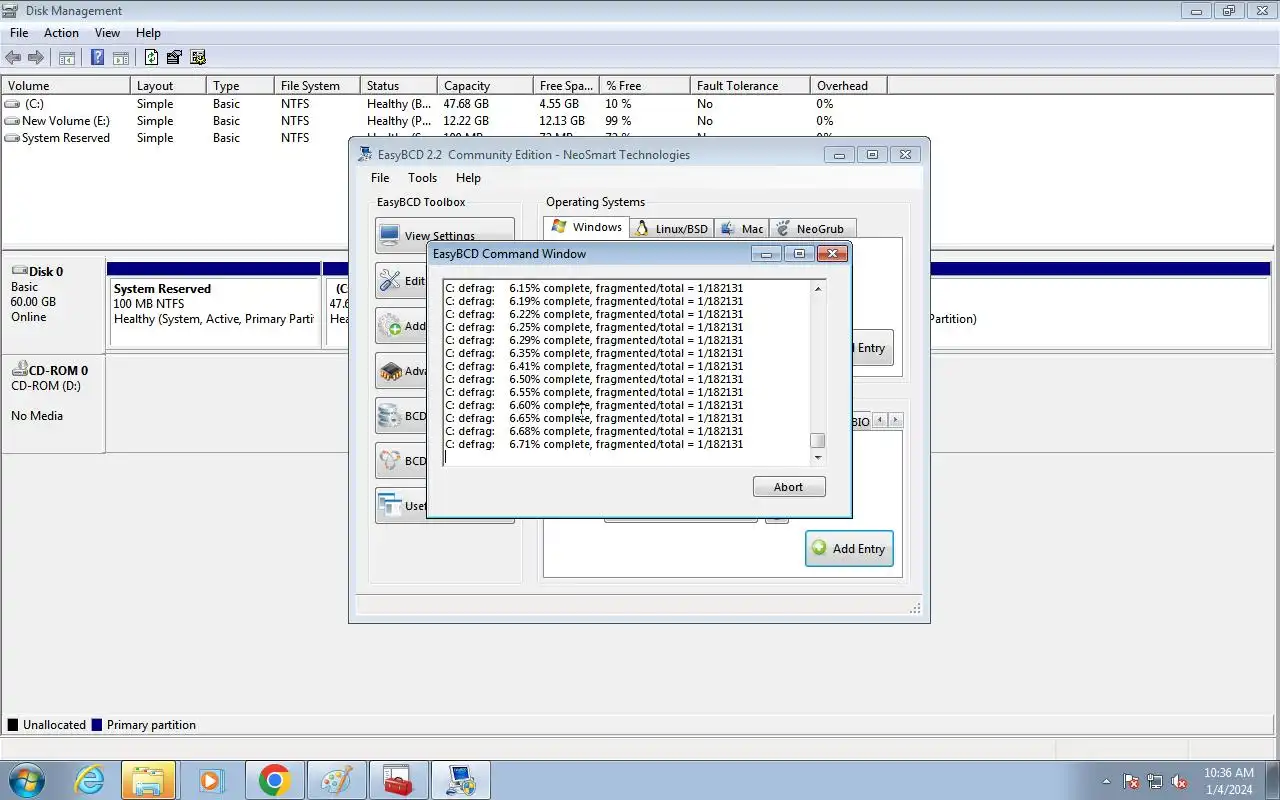Viewport: 1280px width, 800px height.
Task: Click the volume speaker tray icon
Action: [1180, 781]
